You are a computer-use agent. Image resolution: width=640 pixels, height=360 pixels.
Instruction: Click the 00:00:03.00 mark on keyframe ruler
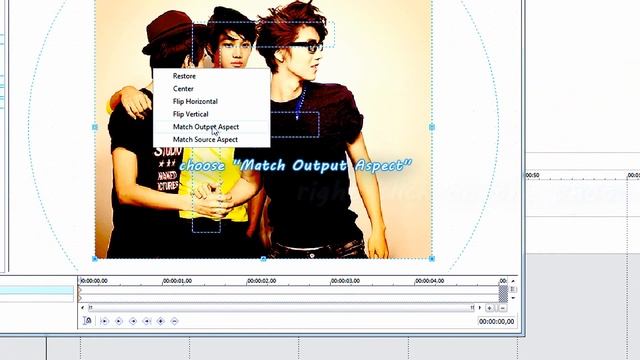click(x=345, y=281)
